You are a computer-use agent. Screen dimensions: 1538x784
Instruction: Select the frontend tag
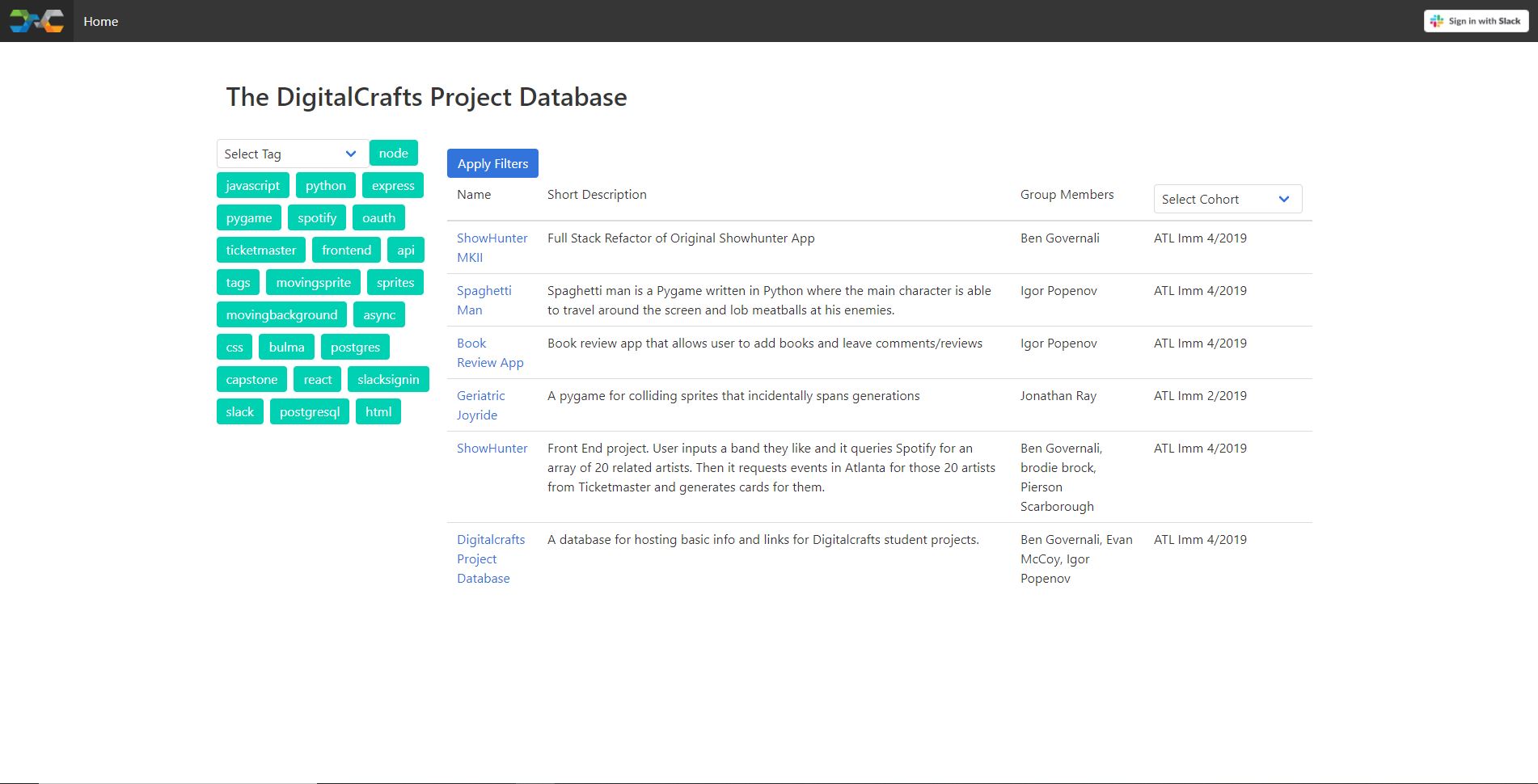point(346,250)
